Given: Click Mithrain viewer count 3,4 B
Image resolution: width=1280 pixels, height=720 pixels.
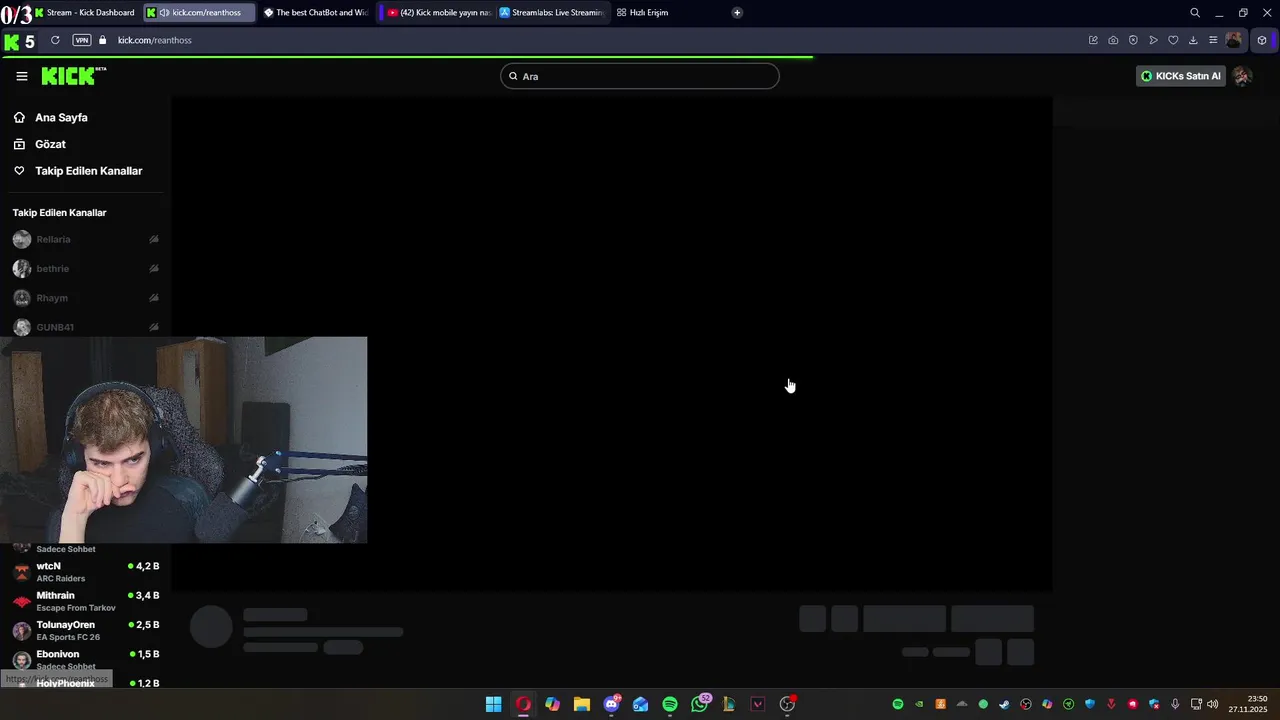Looking at the screenshot, I should click(x=144, y=595).
